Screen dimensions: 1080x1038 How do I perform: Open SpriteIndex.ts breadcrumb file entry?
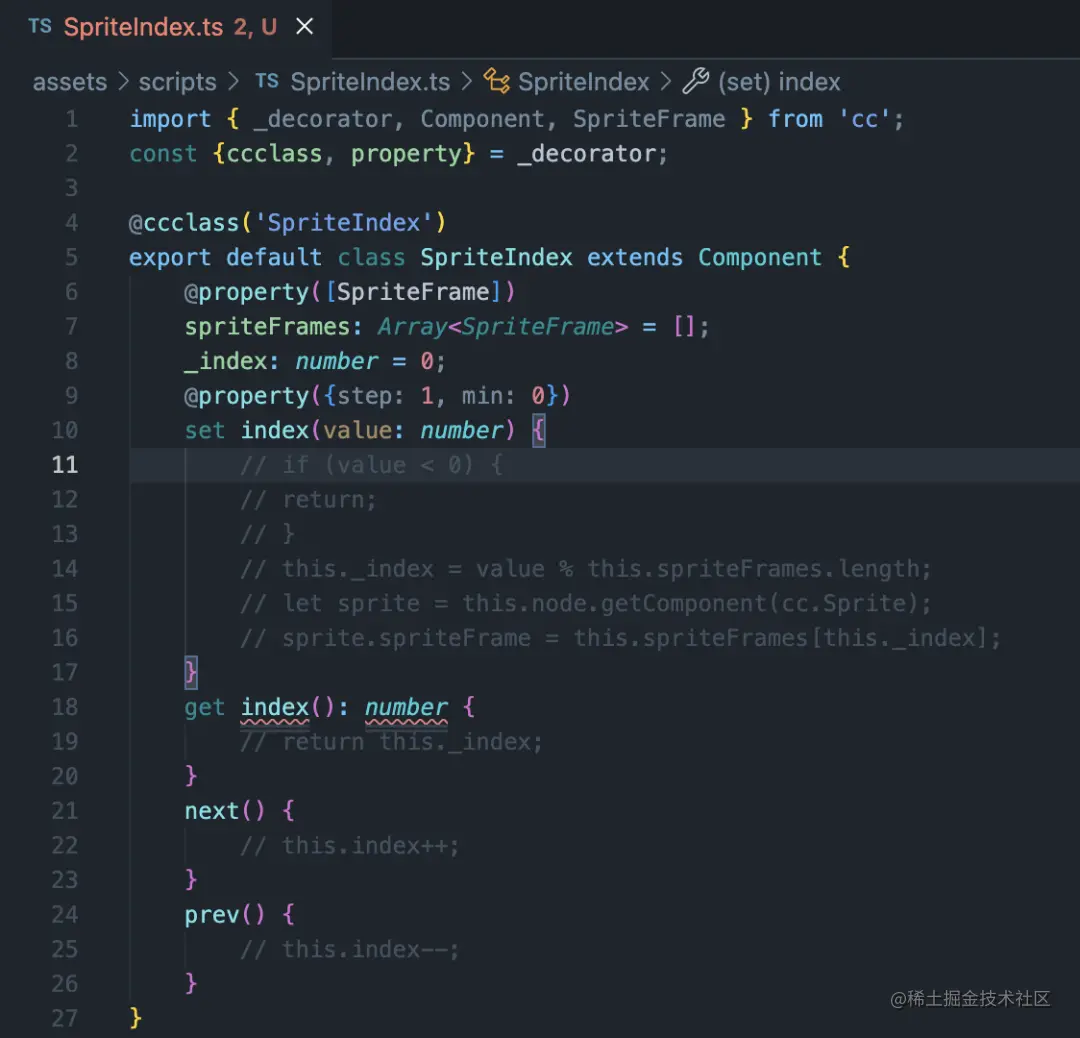click(x=370, y=82)
